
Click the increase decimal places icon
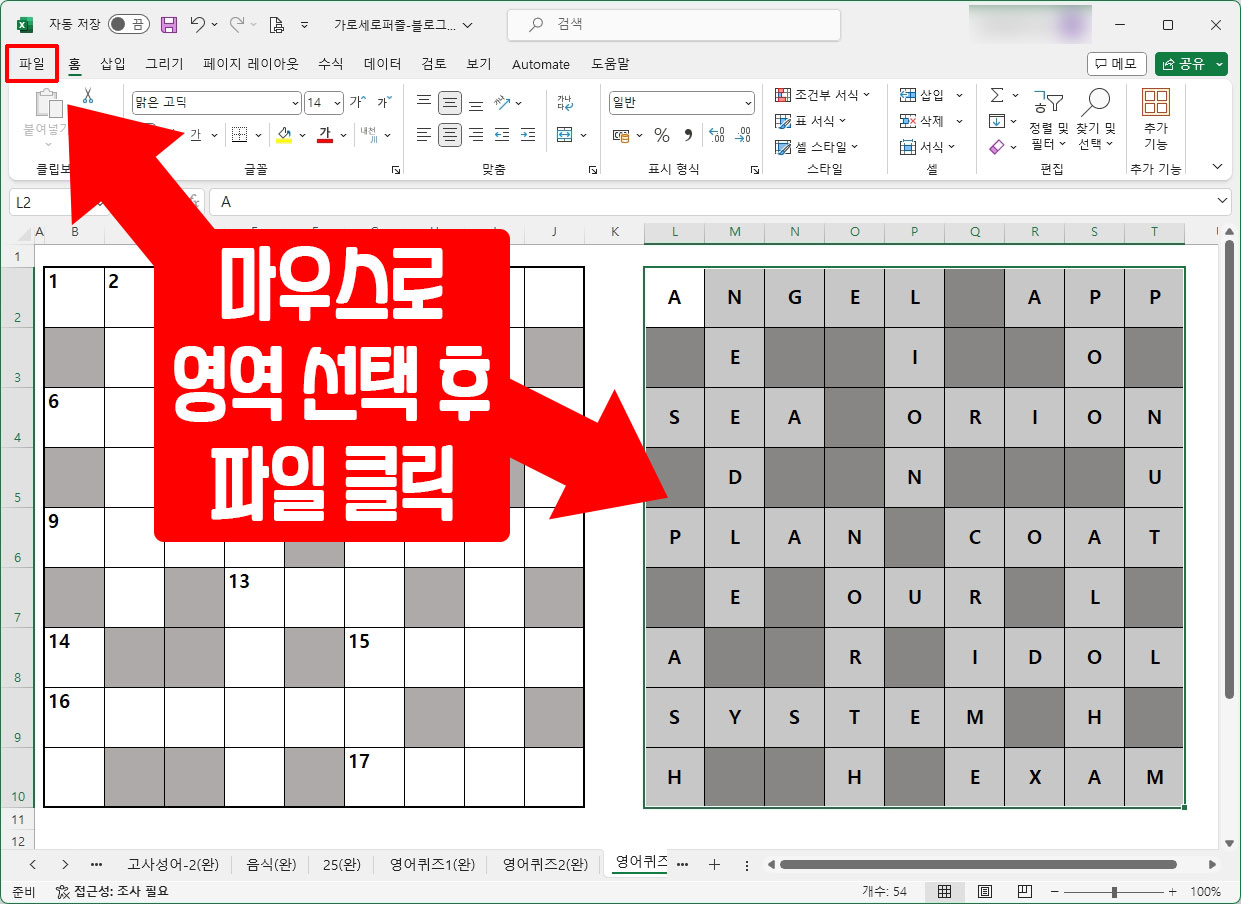pyautogui.click(x=718, y=133)
